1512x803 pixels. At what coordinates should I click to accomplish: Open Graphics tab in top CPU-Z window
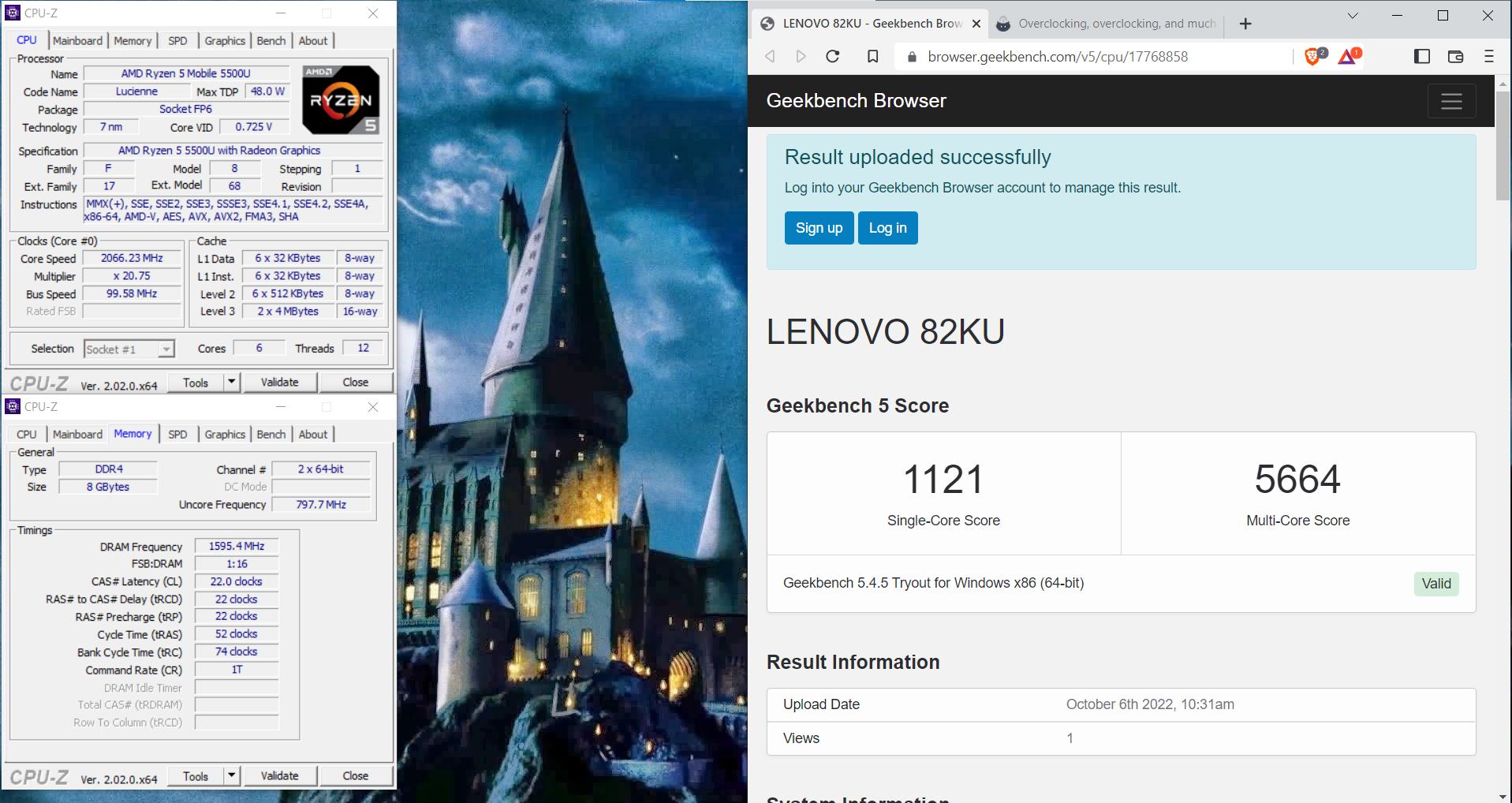225,41
